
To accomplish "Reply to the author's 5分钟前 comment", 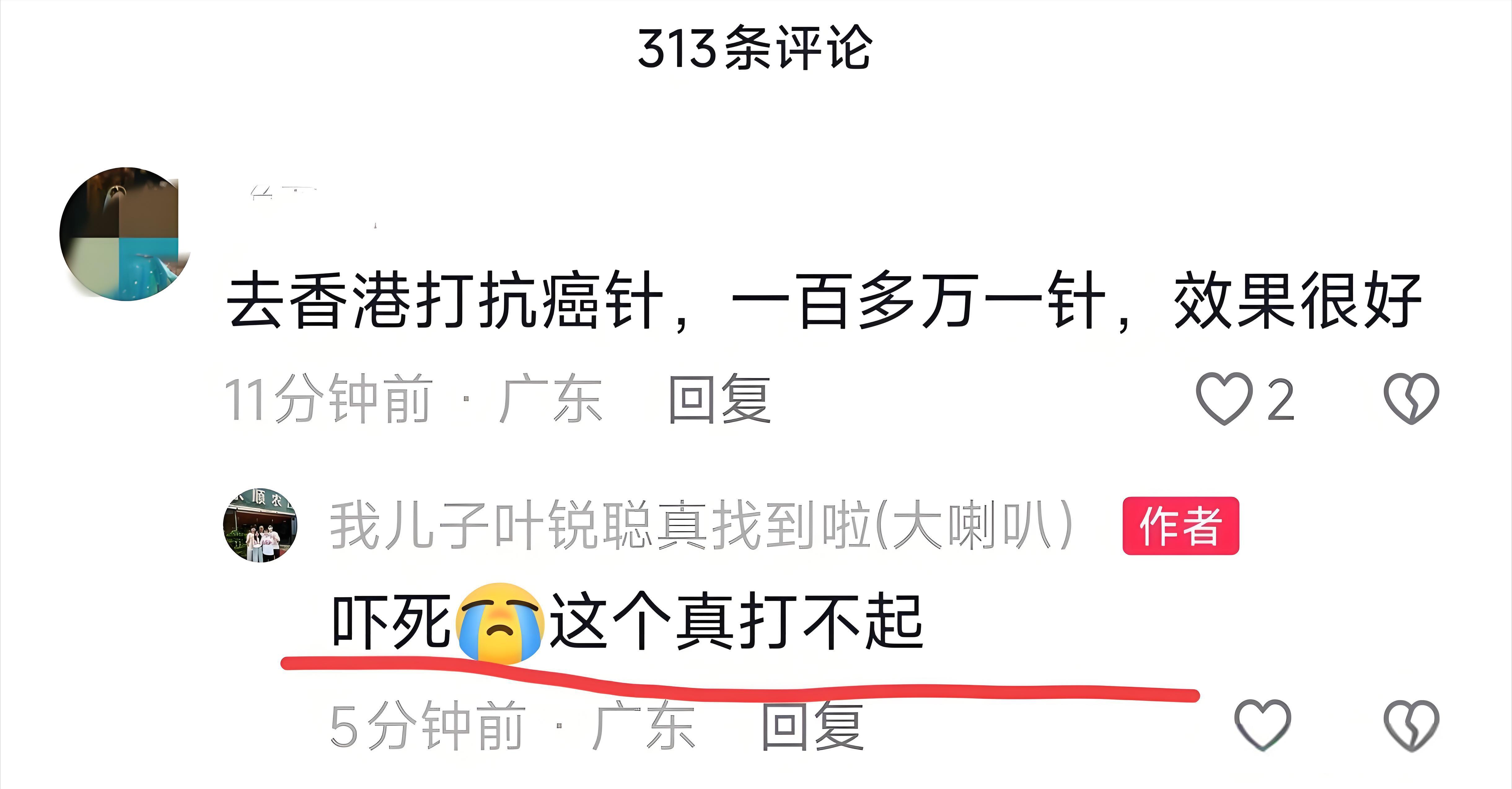I will pos(812,726).
